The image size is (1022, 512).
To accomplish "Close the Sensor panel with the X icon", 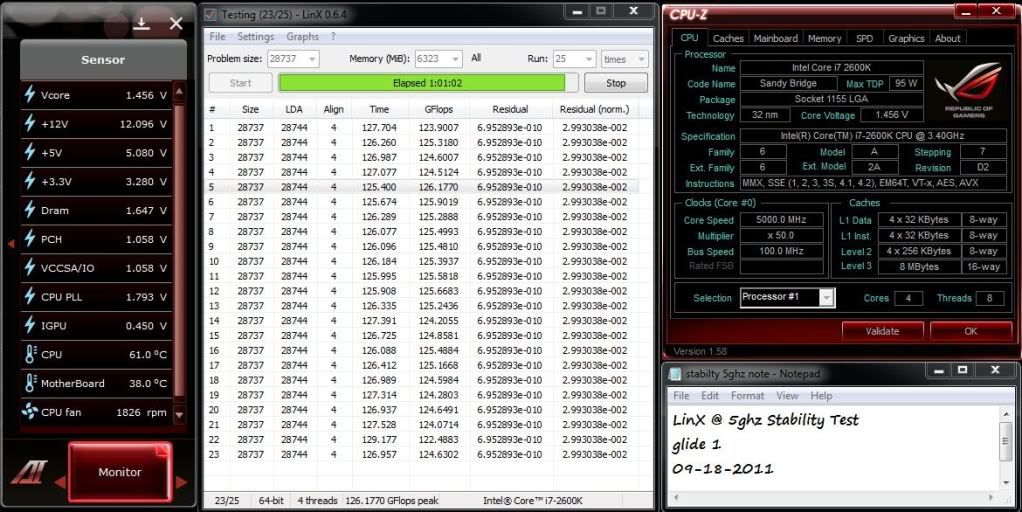I will [176, 23].
